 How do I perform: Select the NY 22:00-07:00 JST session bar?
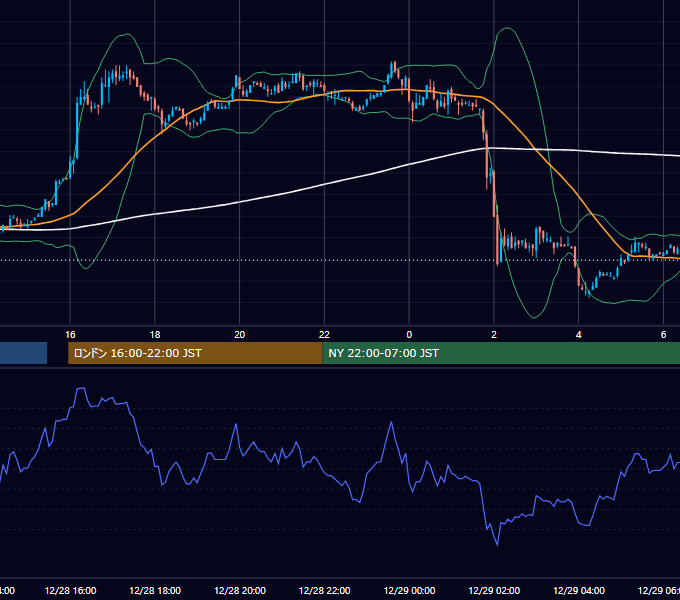click(501, 353)
